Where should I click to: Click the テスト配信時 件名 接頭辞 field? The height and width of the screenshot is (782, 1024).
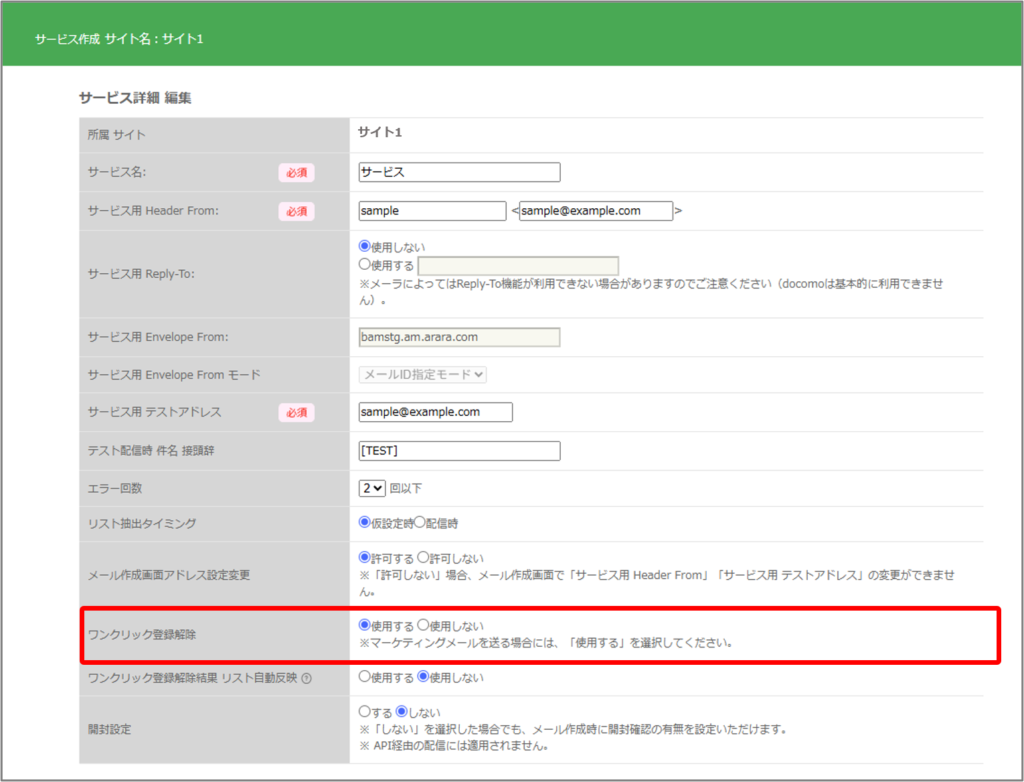point(459,451)
